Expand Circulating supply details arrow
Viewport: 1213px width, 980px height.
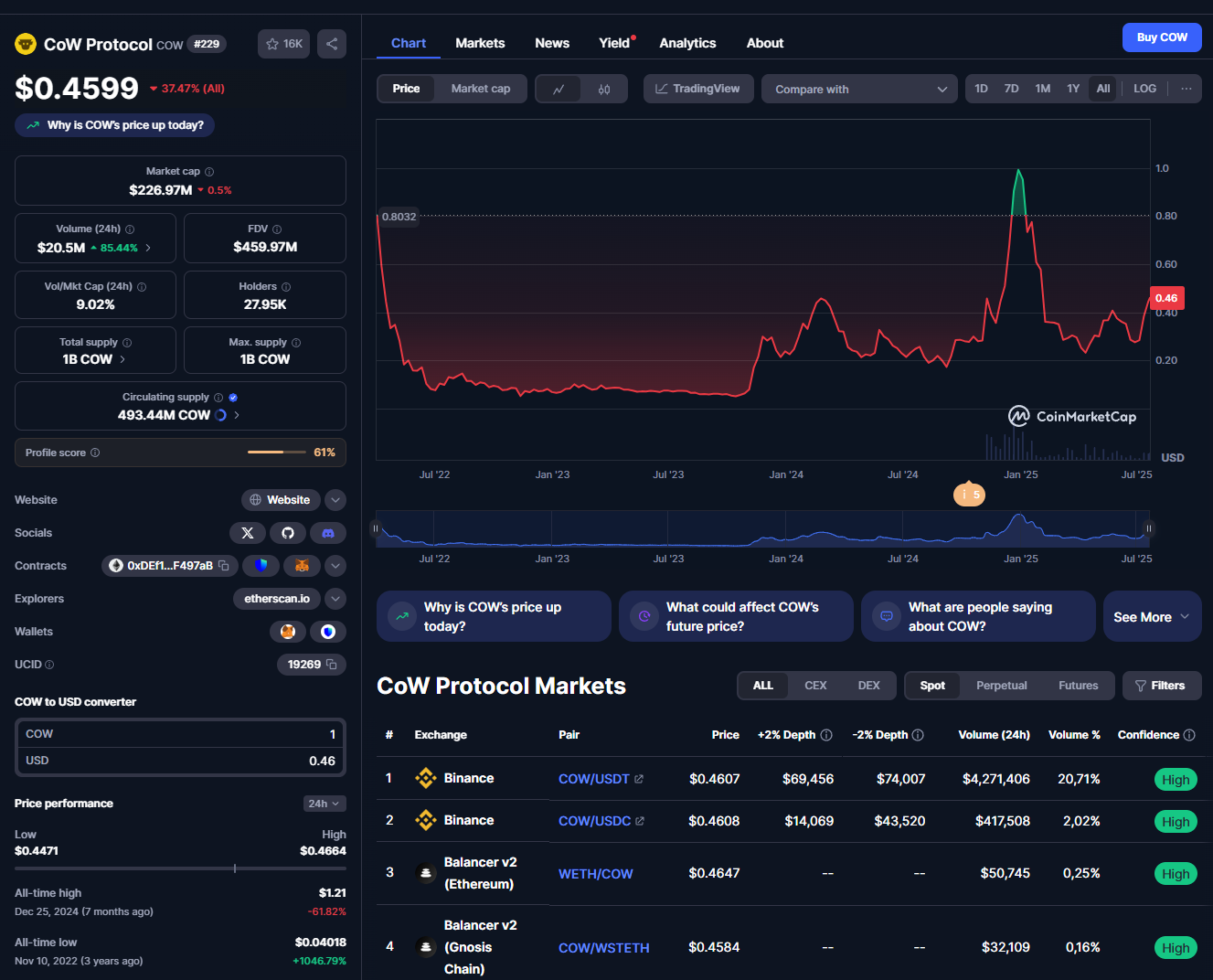(x=237, y=415)
